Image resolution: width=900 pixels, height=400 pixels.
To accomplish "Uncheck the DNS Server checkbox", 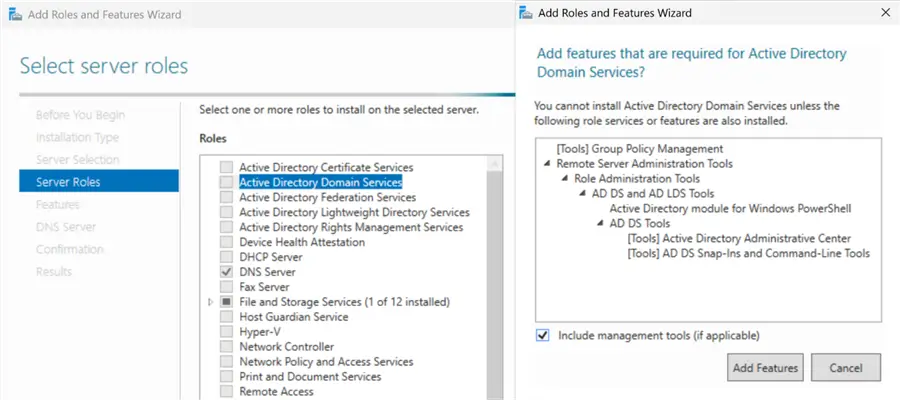I will pos(227,272).
